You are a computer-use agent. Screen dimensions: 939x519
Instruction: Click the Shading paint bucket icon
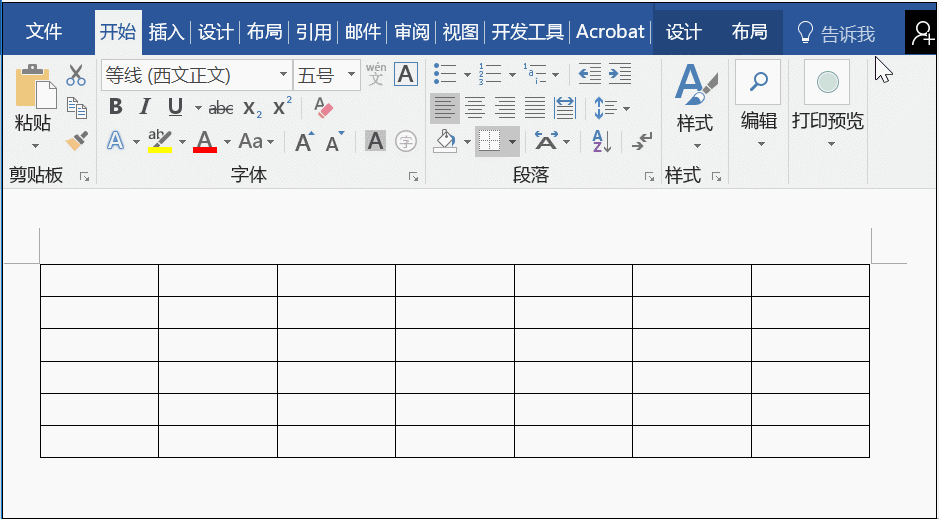pyautogui.click(x=445, y=141)
